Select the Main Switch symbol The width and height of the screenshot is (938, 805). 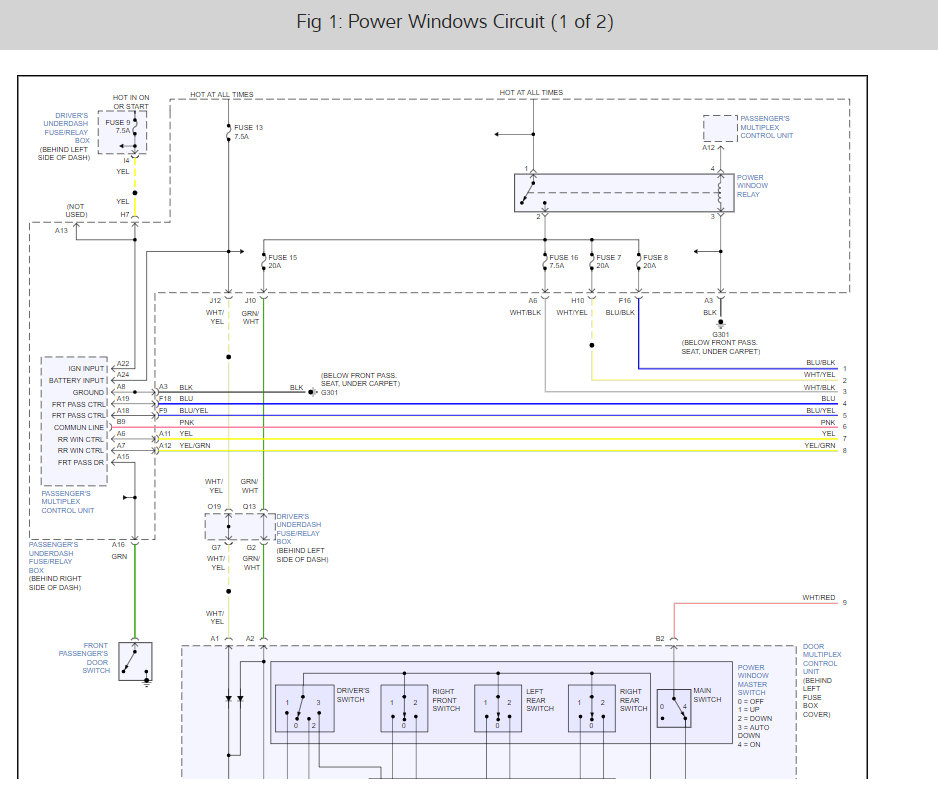click(x=673, y=707)
